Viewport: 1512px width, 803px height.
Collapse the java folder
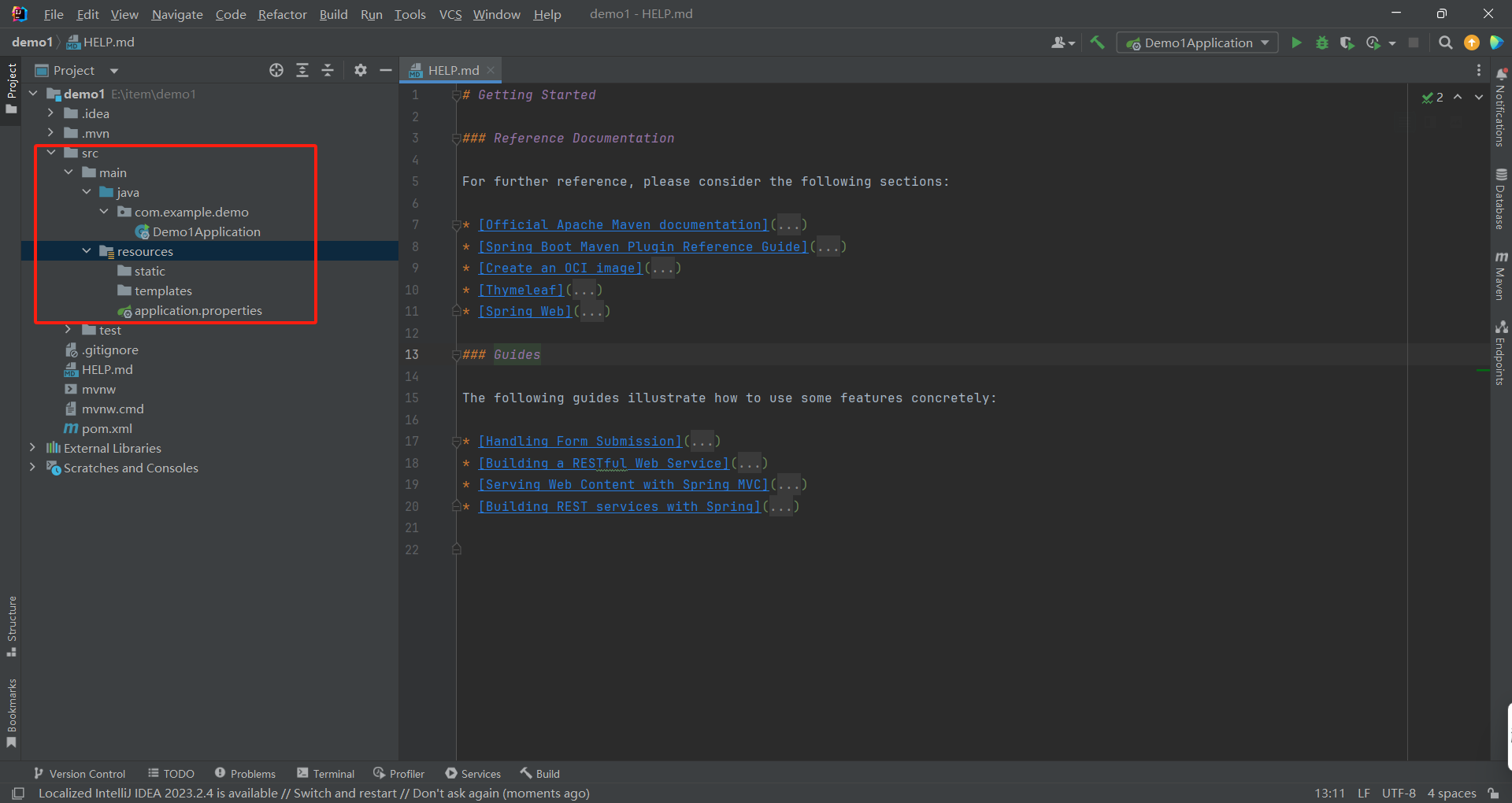[87, 192]
